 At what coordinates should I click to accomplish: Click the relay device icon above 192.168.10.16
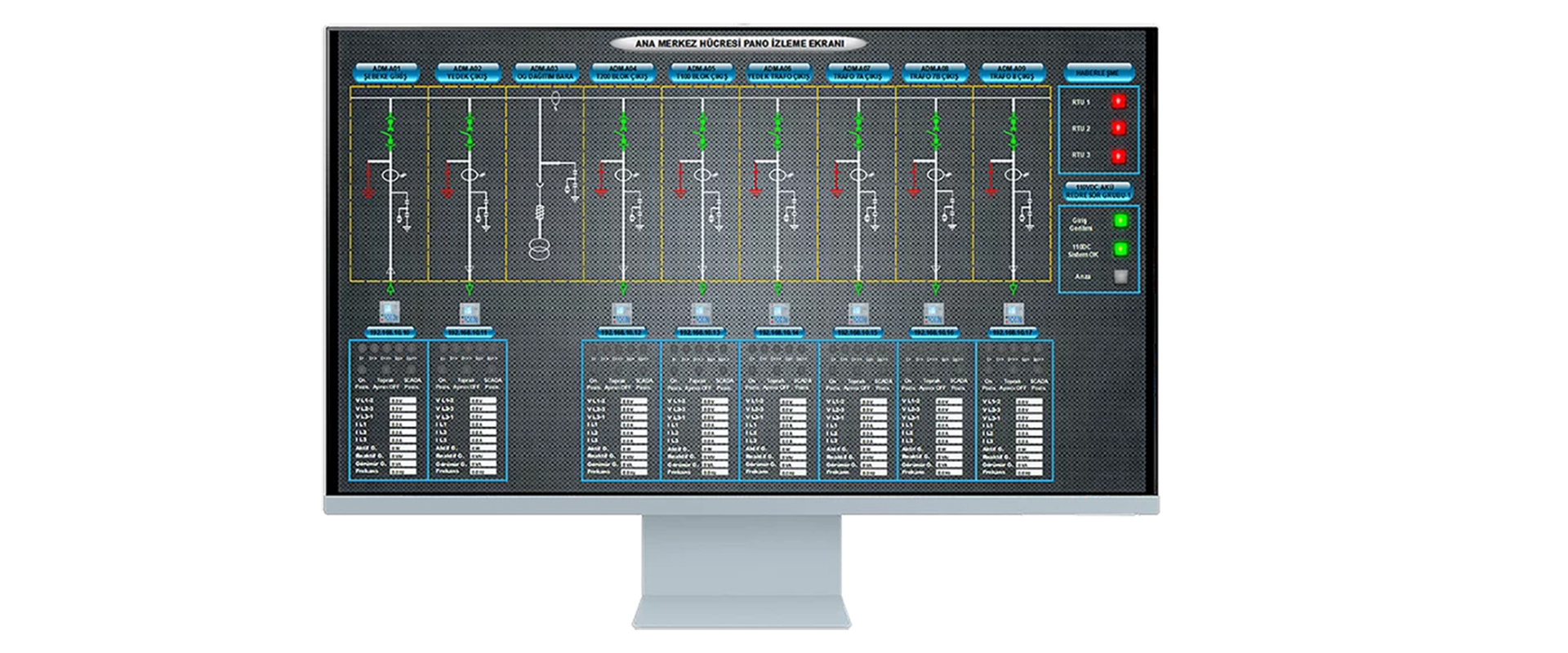934,313
